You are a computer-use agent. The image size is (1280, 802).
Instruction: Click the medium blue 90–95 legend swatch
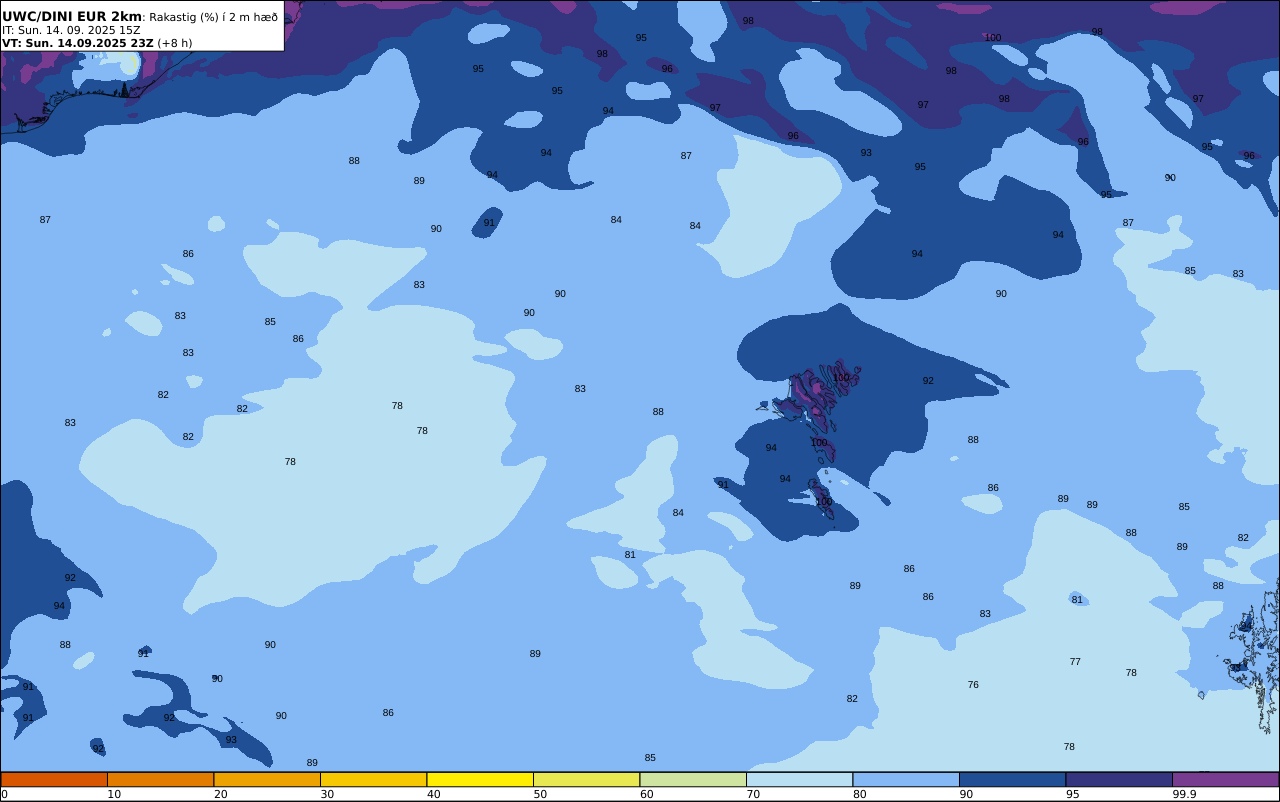[x=1012, y=779]
